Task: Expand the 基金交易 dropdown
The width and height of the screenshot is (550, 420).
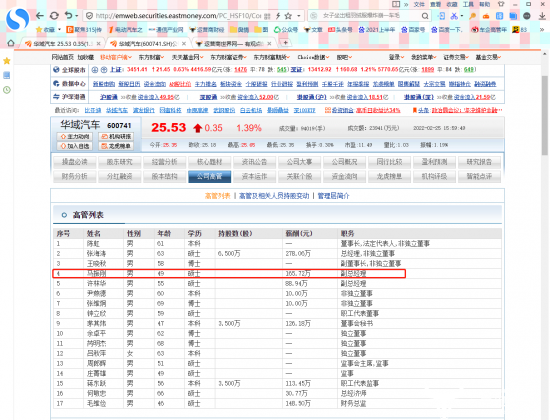Action: click(488, 57)
